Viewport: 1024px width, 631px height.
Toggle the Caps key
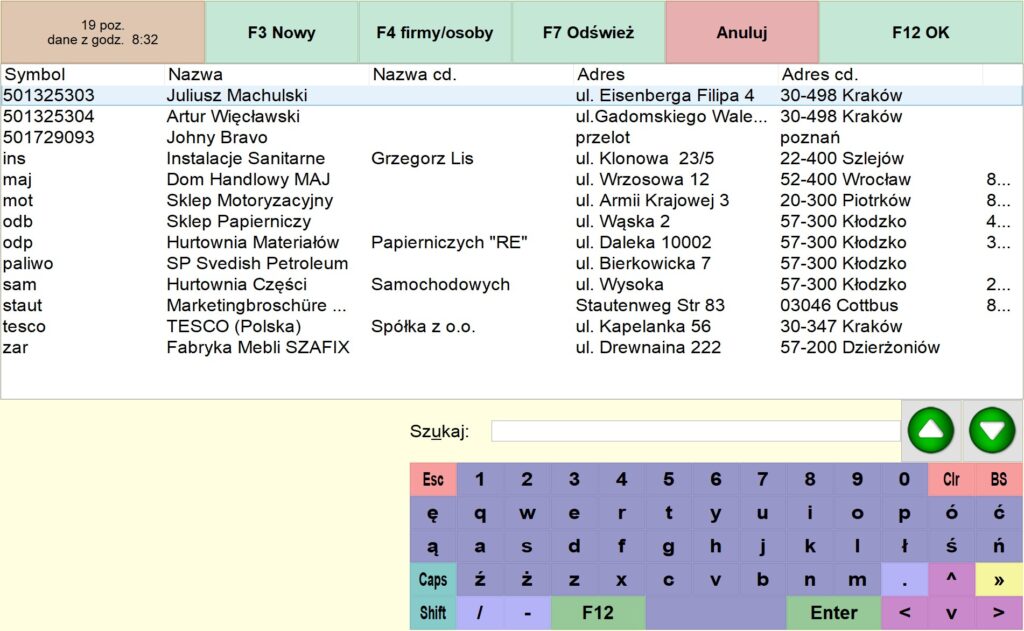pyautogui.click(x=432, y=579)
